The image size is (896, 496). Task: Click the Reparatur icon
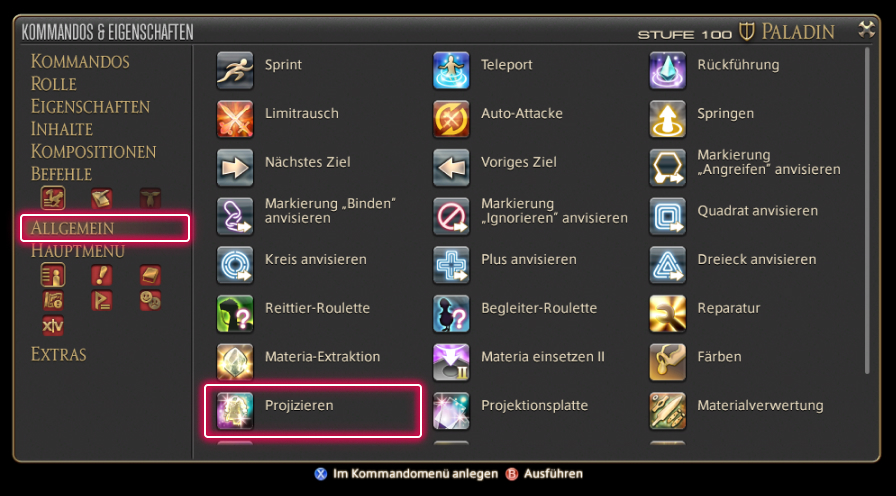click(667, 314)
